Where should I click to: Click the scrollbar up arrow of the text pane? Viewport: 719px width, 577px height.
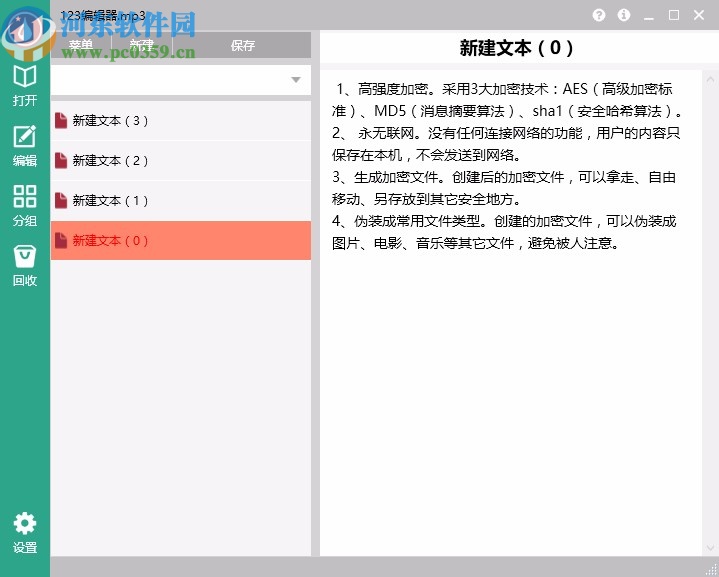tap(710, 79)
